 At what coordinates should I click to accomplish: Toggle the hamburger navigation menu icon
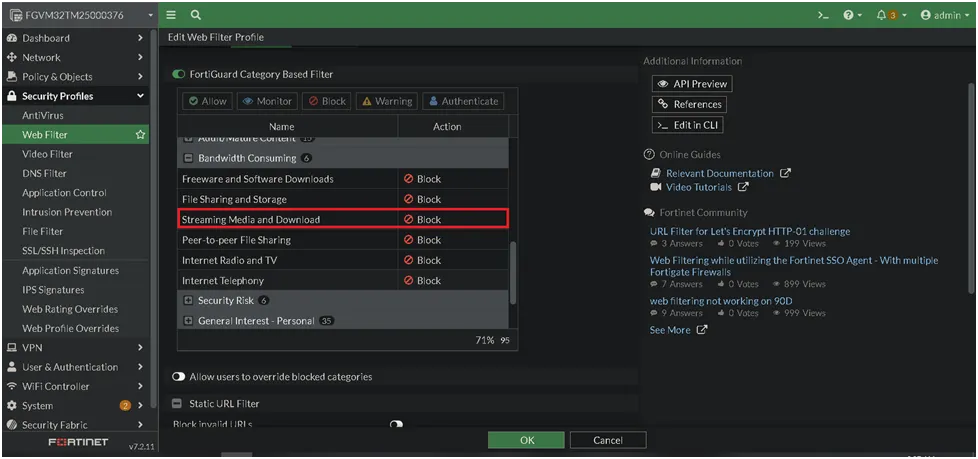pos(171,15)
